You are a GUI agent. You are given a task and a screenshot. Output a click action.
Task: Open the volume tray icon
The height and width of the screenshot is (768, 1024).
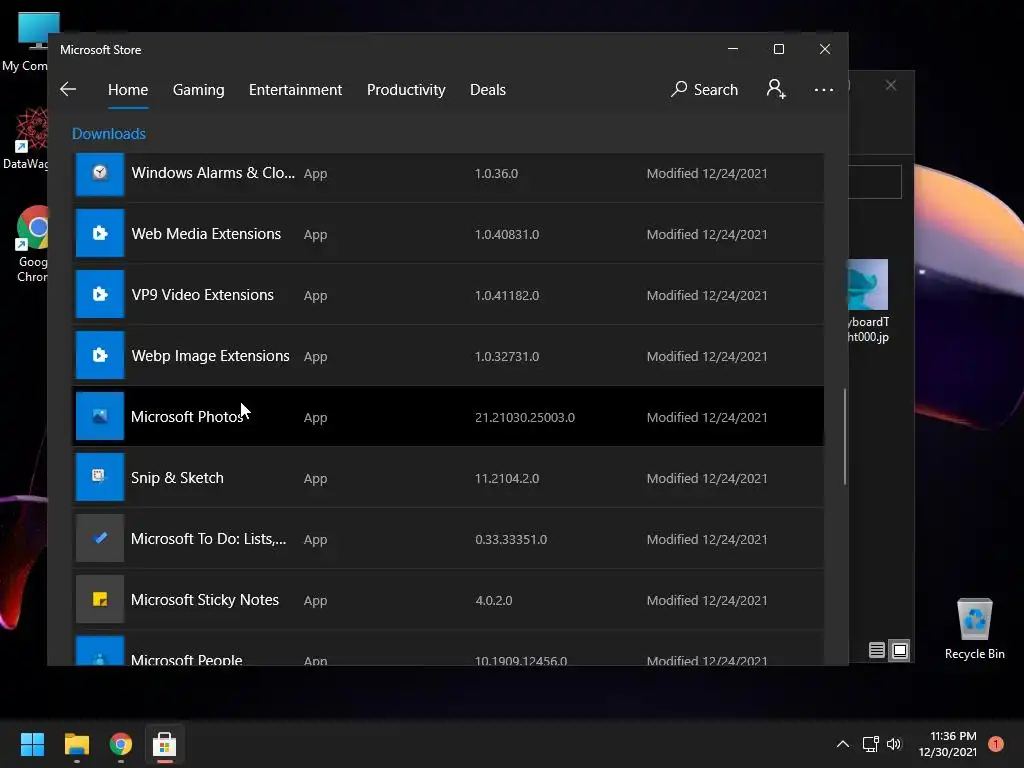point(894,744)
